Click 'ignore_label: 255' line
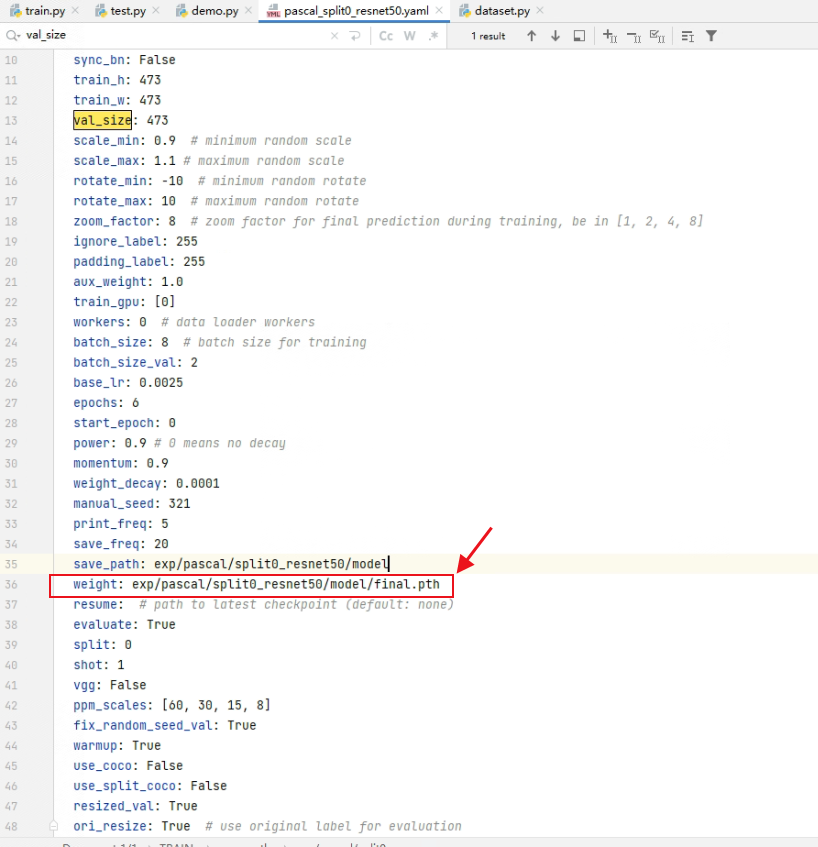This screenshot has height=847, width=818. click(136, 241)
